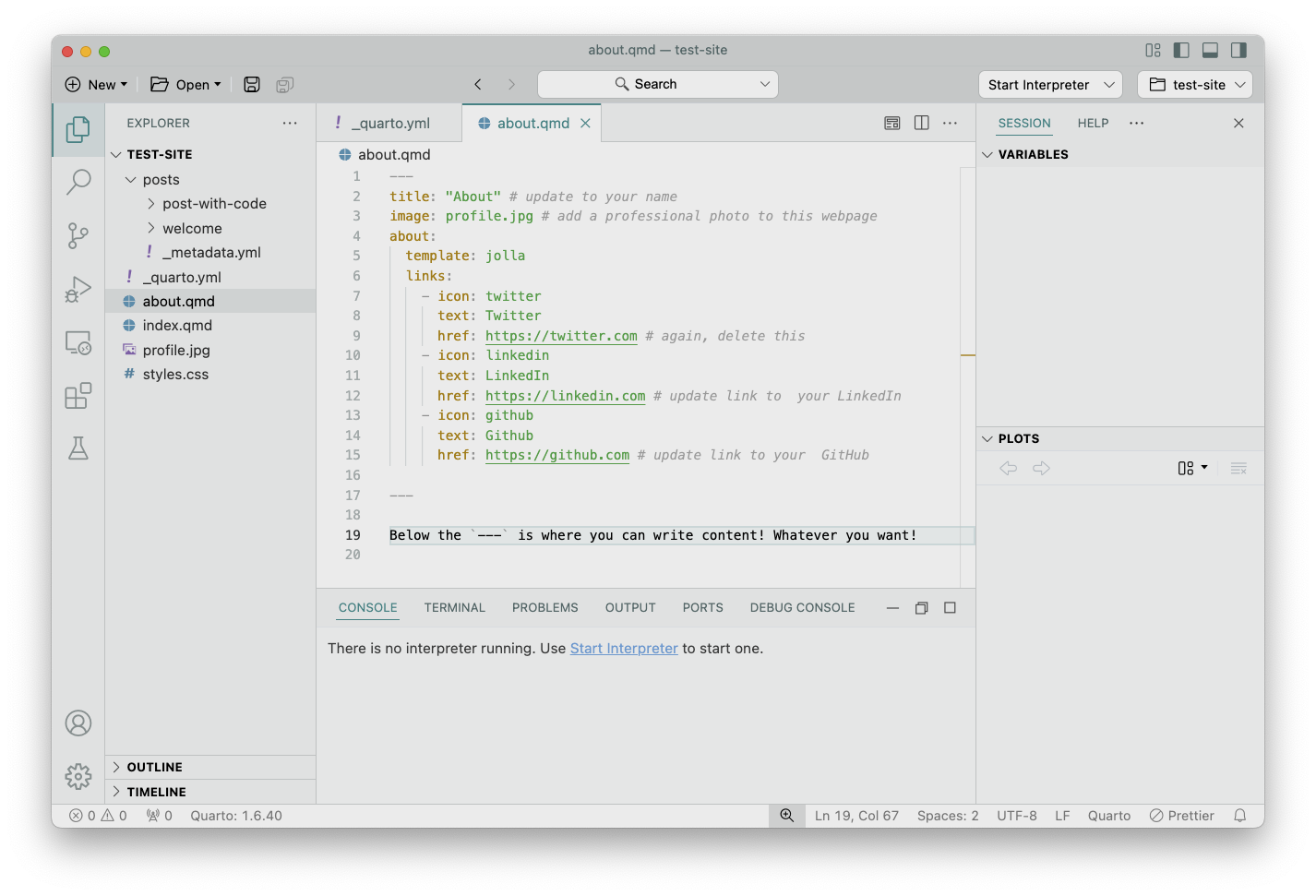Show previous plot with left arrow
The width and height of the screenshot is (1316, 896).
coord(1009,469)
